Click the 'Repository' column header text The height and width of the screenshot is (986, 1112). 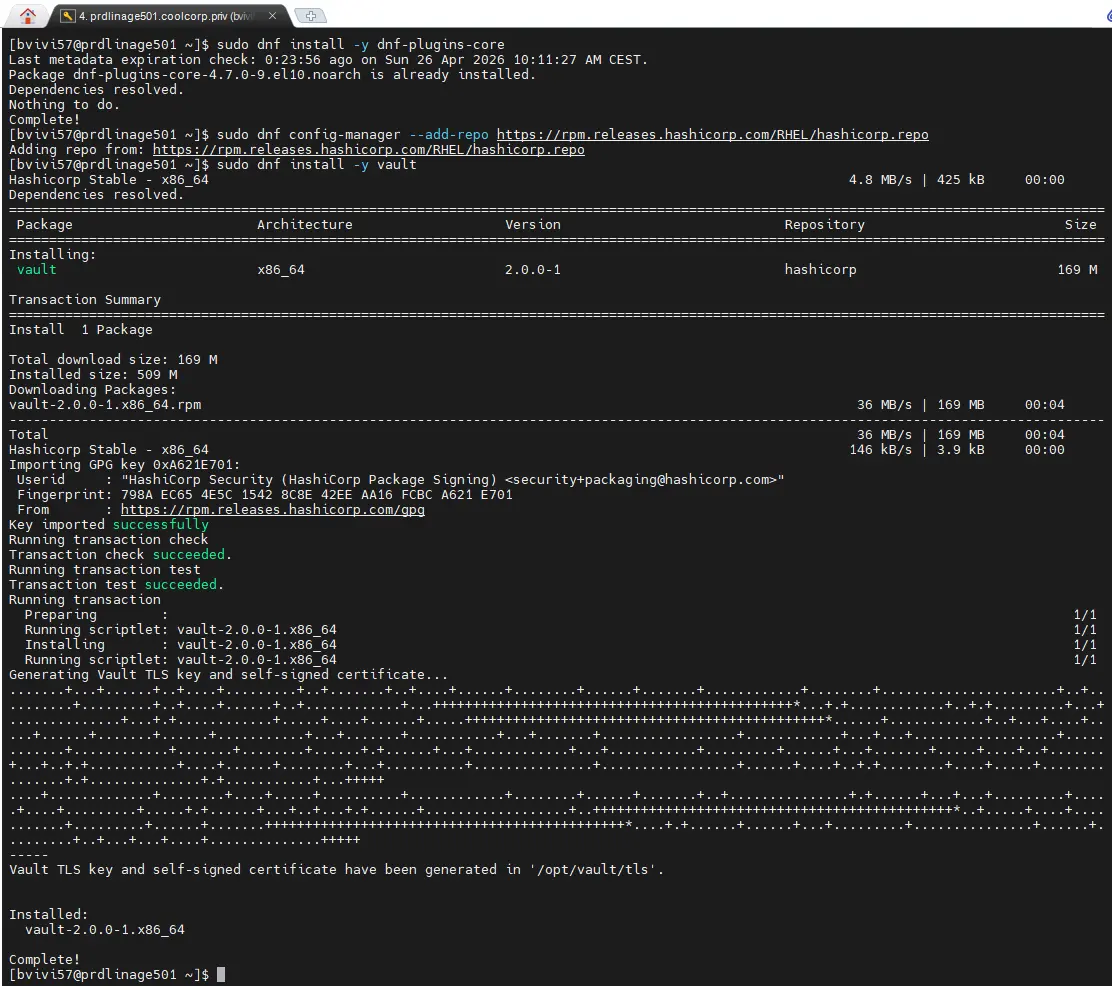[x=825, y=225]
